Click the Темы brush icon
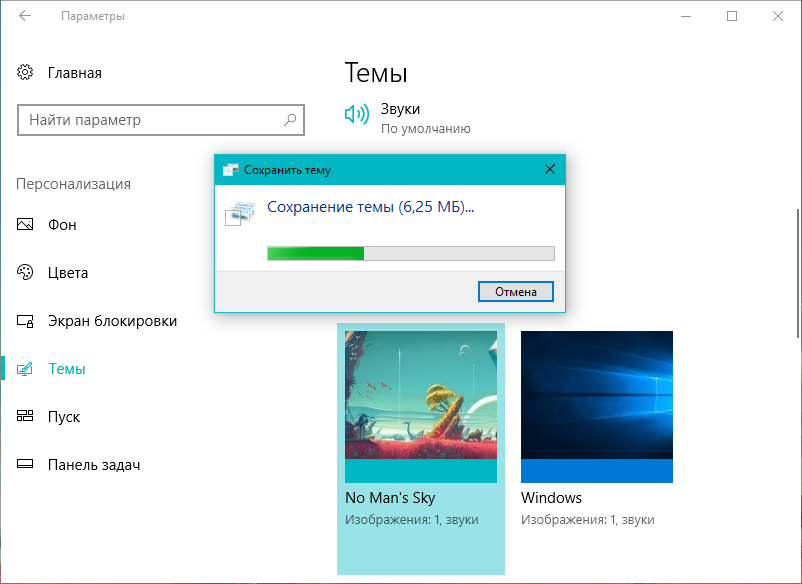The width and height of the screenshot is (802, 584). (25, 369)
